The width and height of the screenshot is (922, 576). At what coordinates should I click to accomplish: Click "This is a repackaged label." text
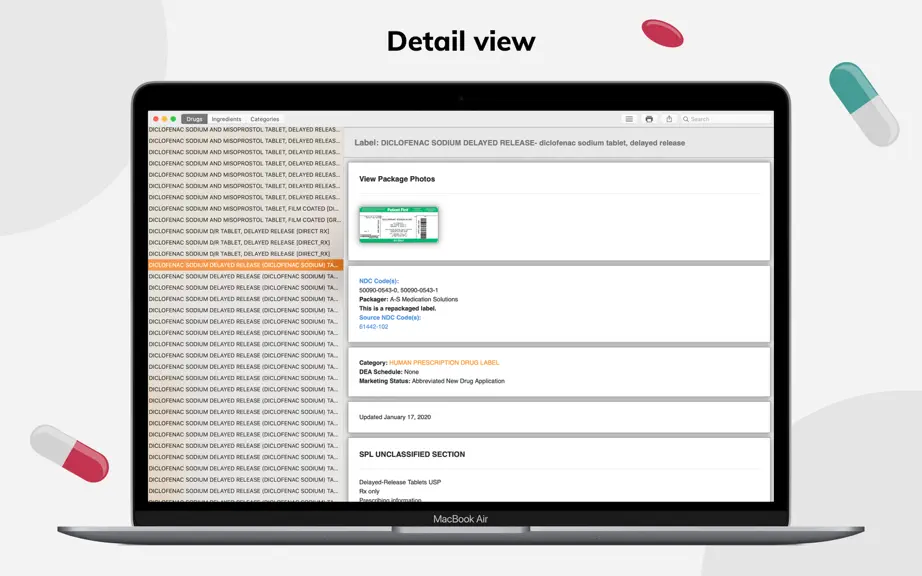pos(397,309)
